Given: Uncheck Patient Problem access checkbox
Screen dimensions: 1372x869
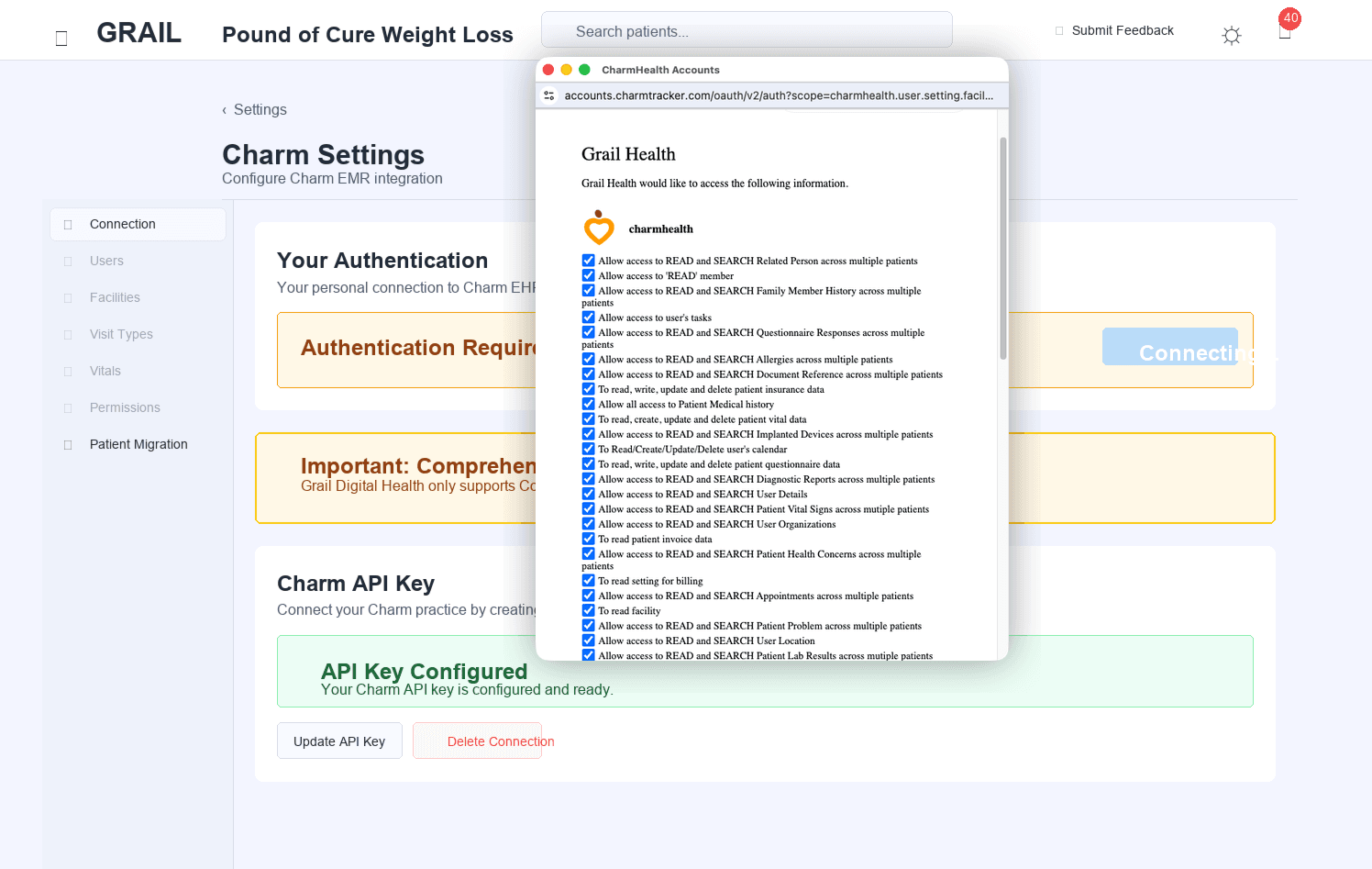Looking at the screenshot, I should (x=589, y=626).
